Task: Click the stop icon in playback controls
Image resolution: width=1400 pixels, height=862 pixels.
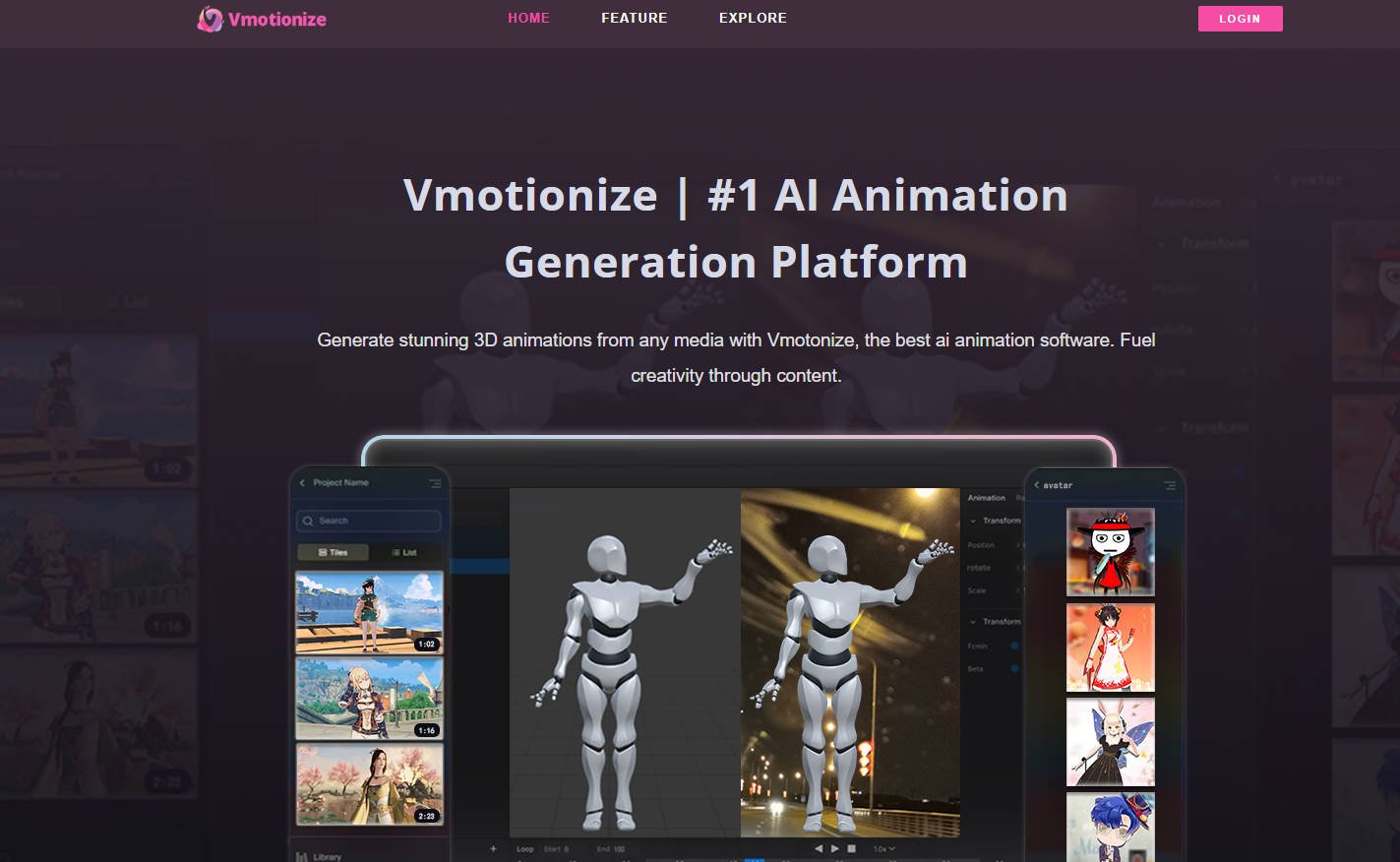Action: point(852,847)
